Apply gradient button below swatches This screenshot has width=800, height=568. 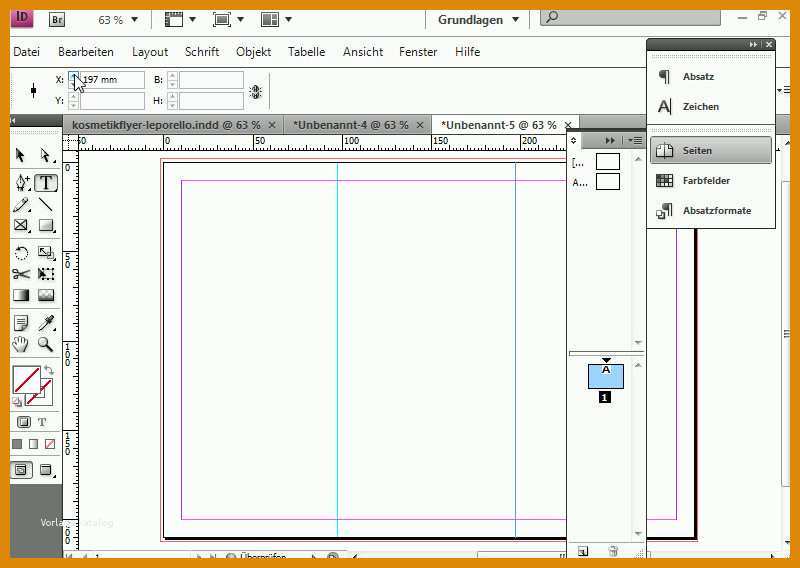(33, 444)
